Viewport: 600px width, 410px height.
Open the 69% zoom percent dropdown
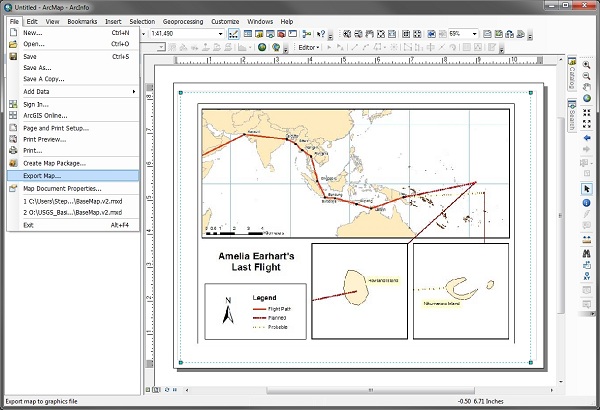click(x=474, y=34)
